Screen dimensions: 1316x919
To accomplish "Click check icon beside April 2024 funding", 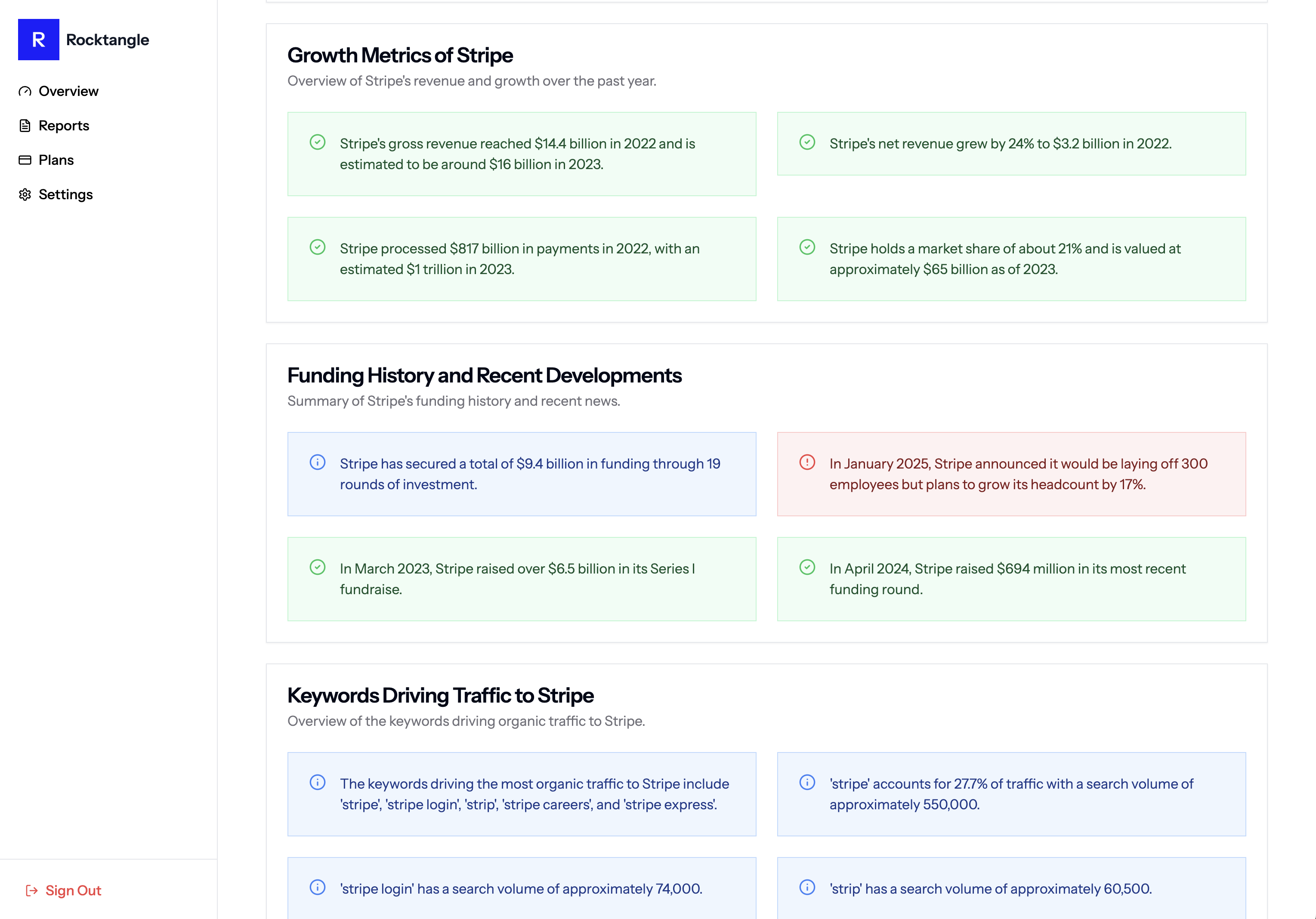I will pyautogui.click(x=807, y=567).
